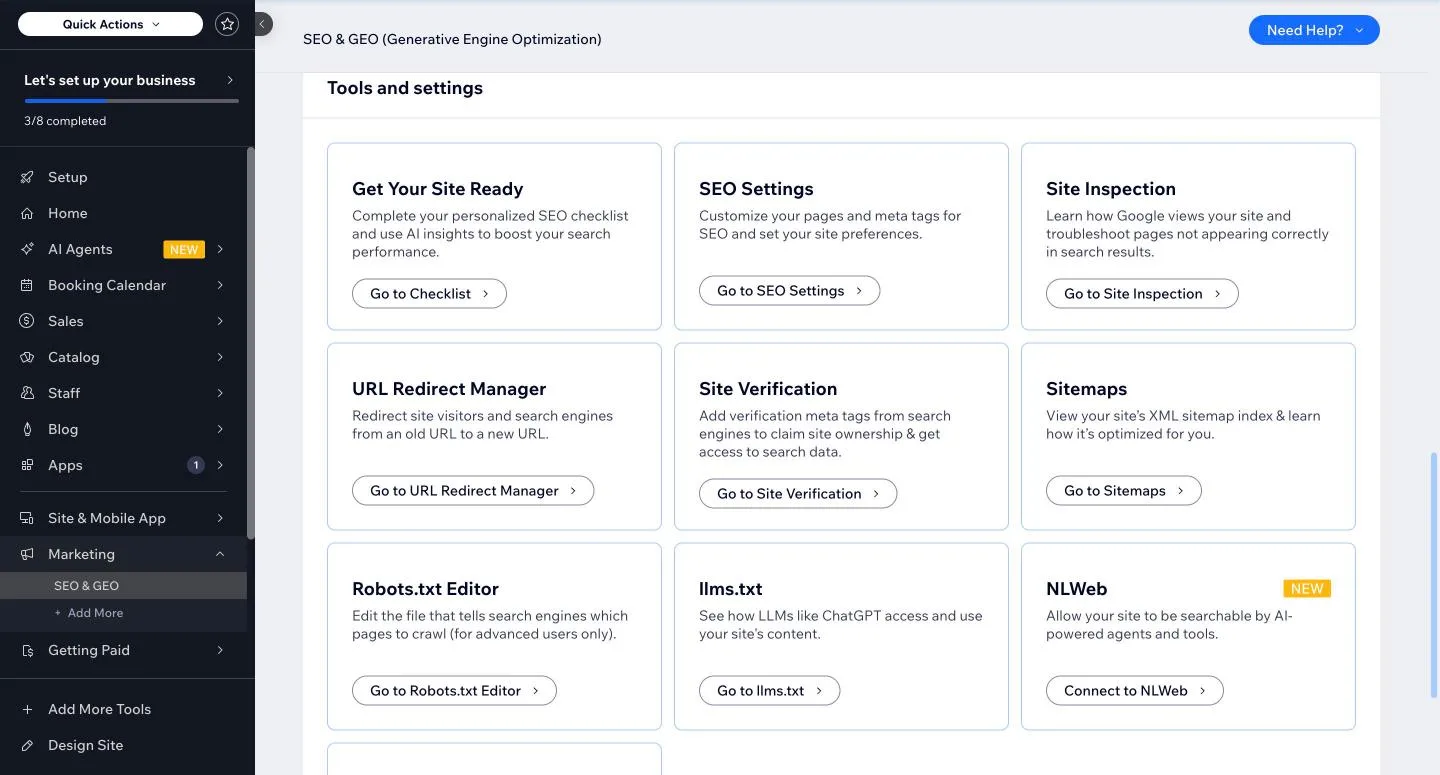Click the AI Agents sparkle icon
1440x775 pixels.
click(28, 249)
